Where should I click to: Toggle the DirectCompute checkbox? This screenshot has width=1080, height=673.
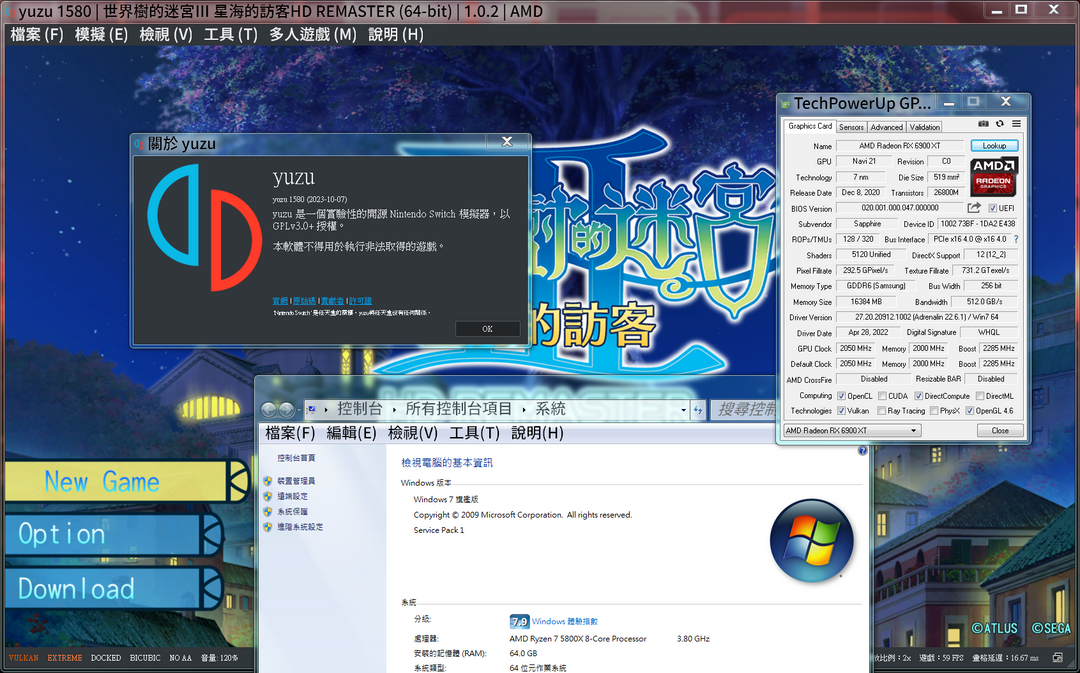pyautogui.click(x=918, y=396)
